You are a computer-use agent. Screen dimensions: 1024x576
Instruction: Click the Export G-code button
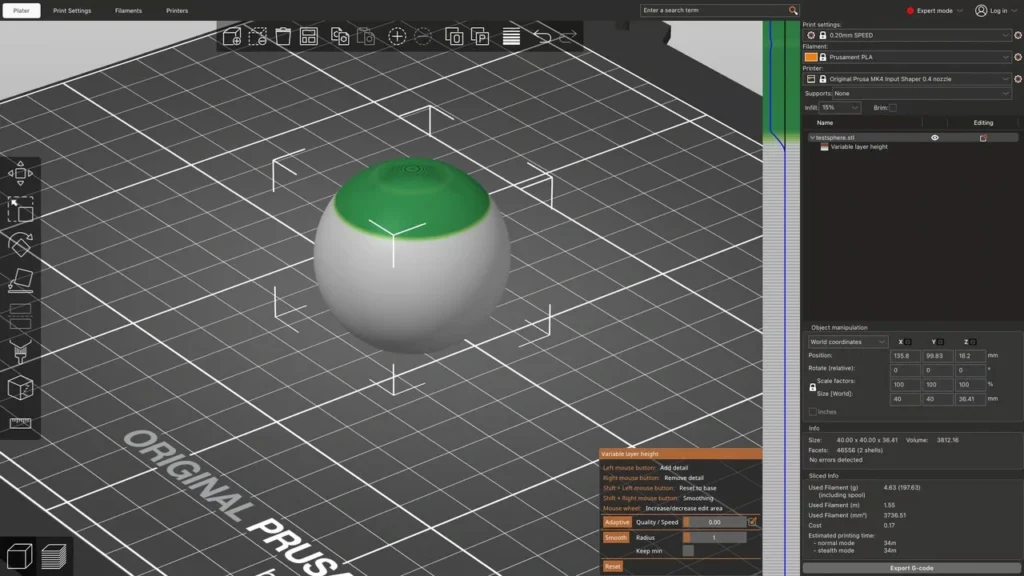pyautogui.click(x=911, y=568)
